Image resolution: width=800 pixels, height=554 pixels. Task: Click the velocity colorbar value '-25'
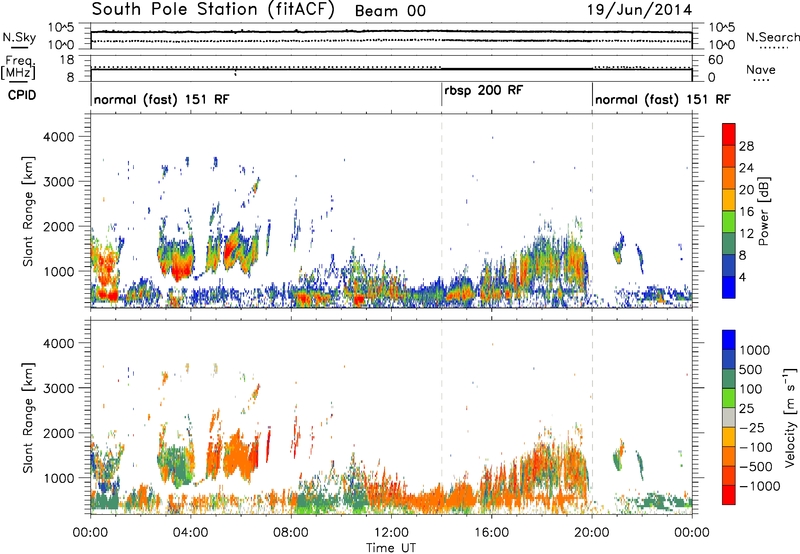(x=754, y=427)
